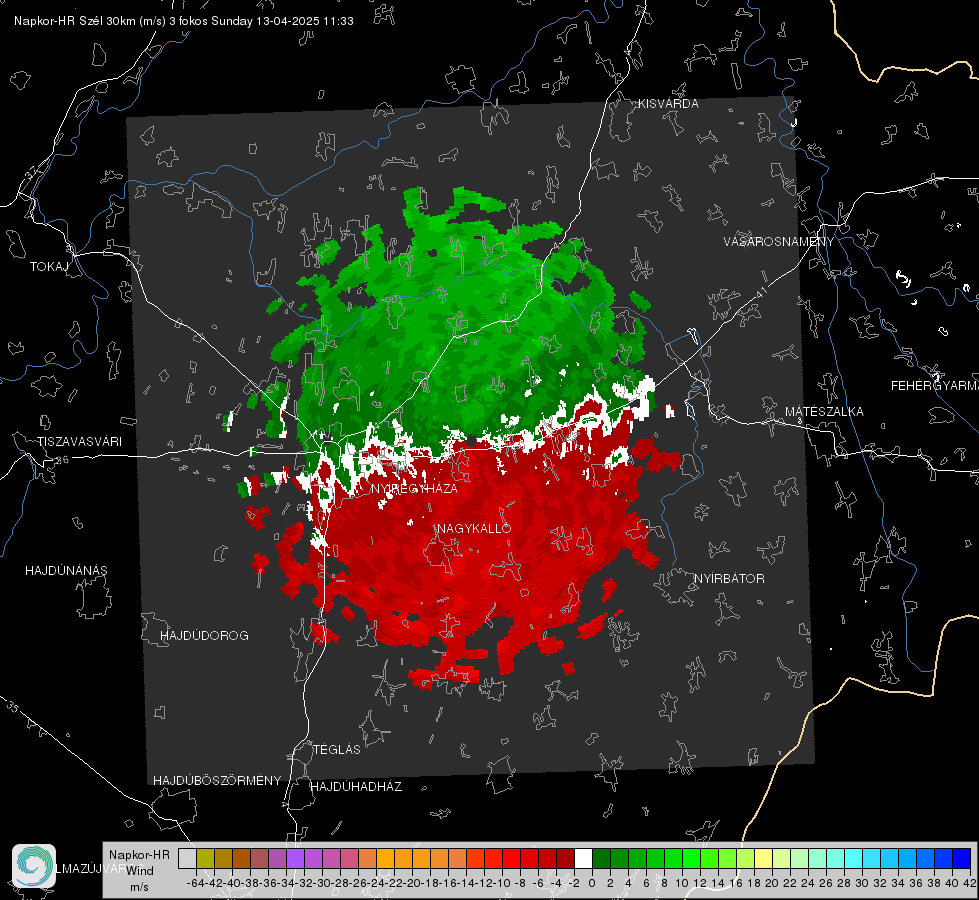The height and width of the screenshot is (900, 979).
Task: Click the dark green swatch between 0 and 2
Action: point(601,858)
